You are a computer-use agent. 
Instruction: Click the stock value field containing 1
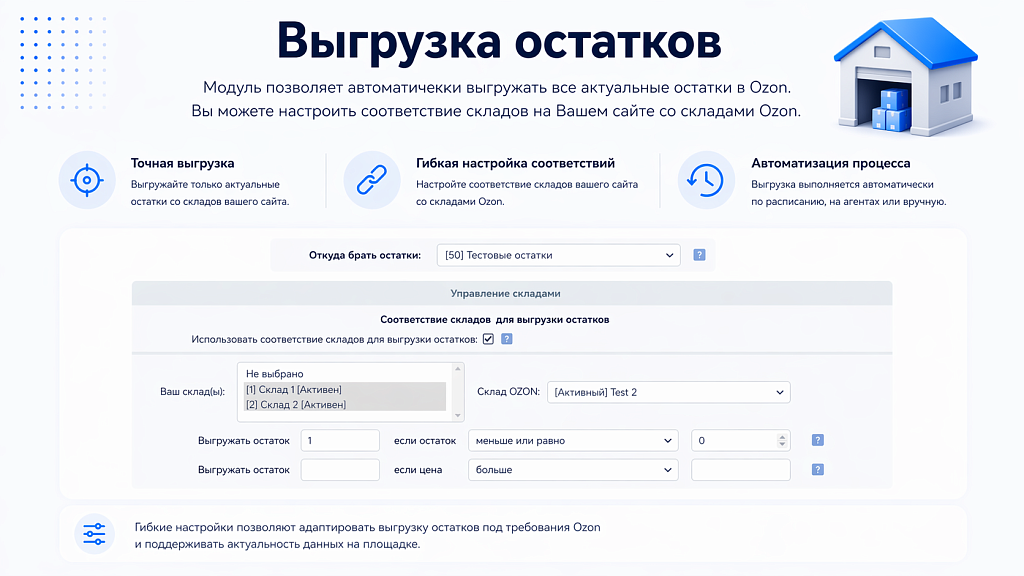coord(340,440)
